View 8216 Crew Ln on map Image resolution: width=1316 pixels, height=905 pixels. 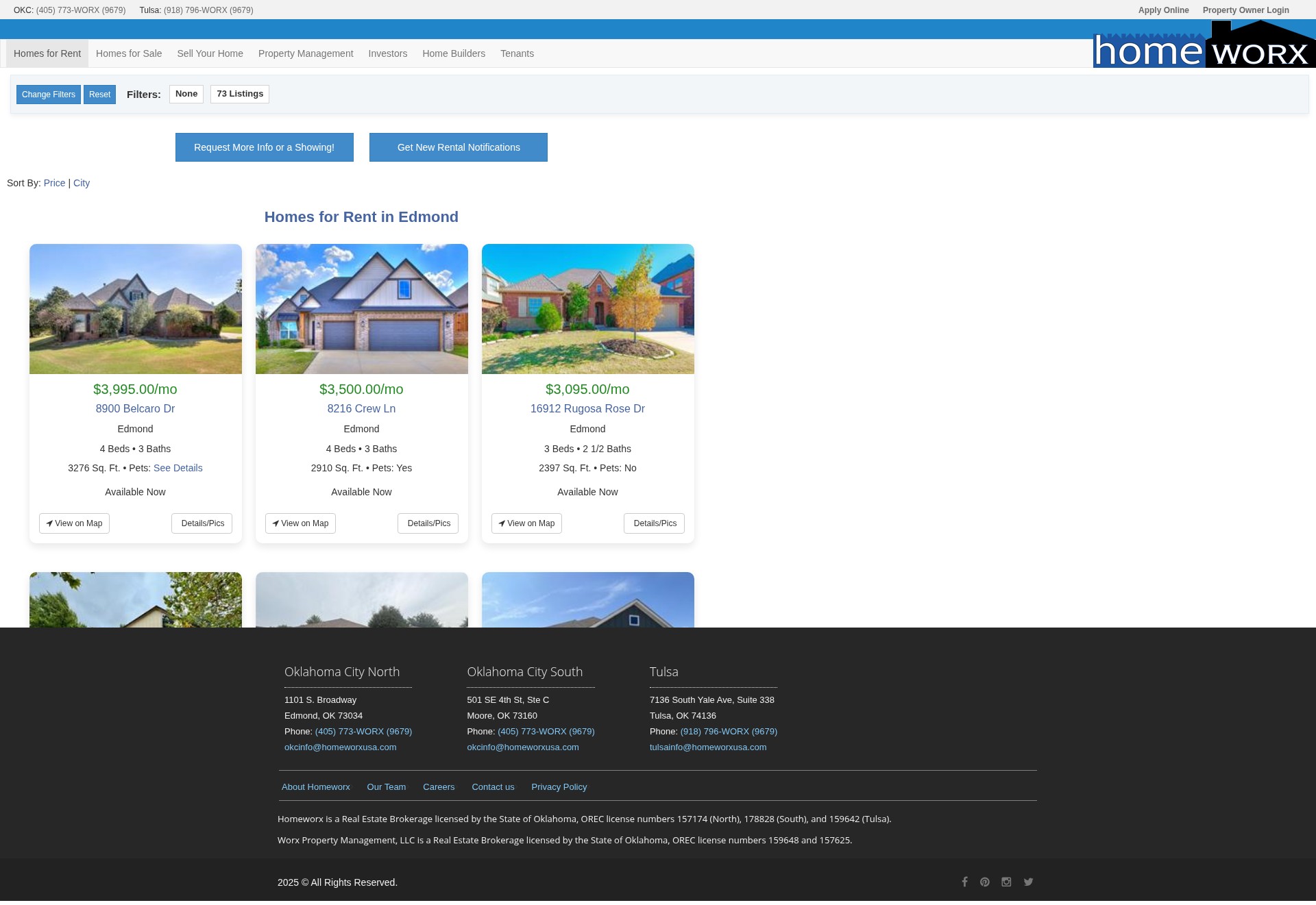point(300,523)
